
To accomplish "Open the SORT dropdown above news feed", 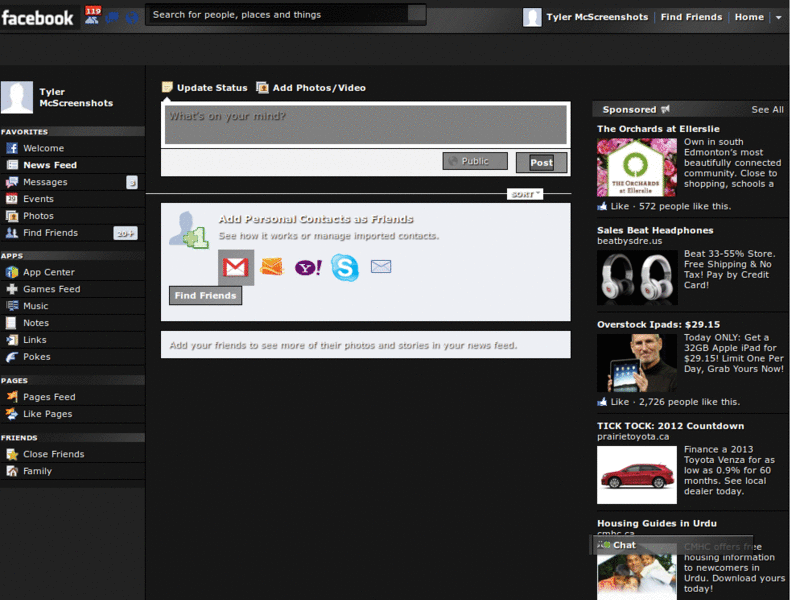I will tap(525, 194).
